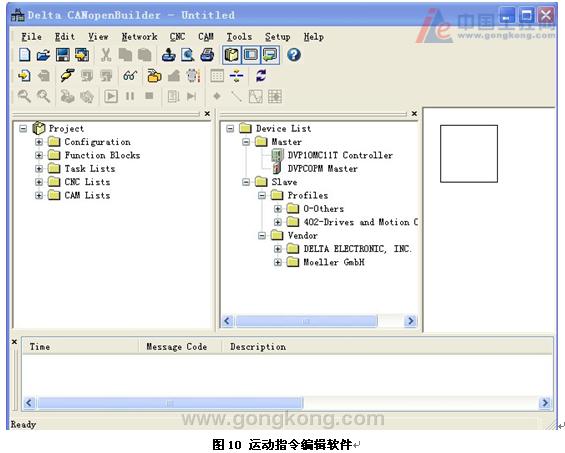Click the grayed diamond point tool
The height and width of the screenshot is (453, 565).
217,96
